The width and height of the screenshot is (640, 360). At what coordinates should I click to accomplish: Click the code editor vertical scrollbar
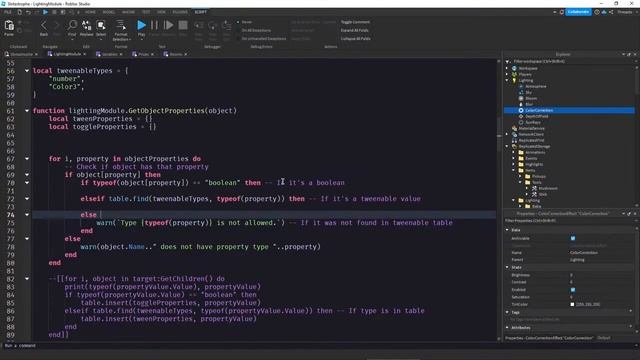point(499,200)
